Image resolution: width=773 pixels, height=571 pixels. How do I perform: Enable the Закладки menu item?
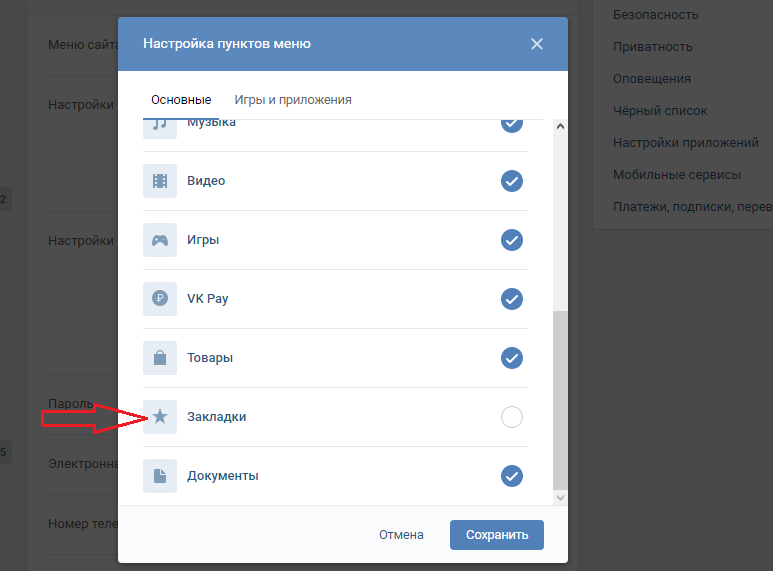tap(512, 417)
